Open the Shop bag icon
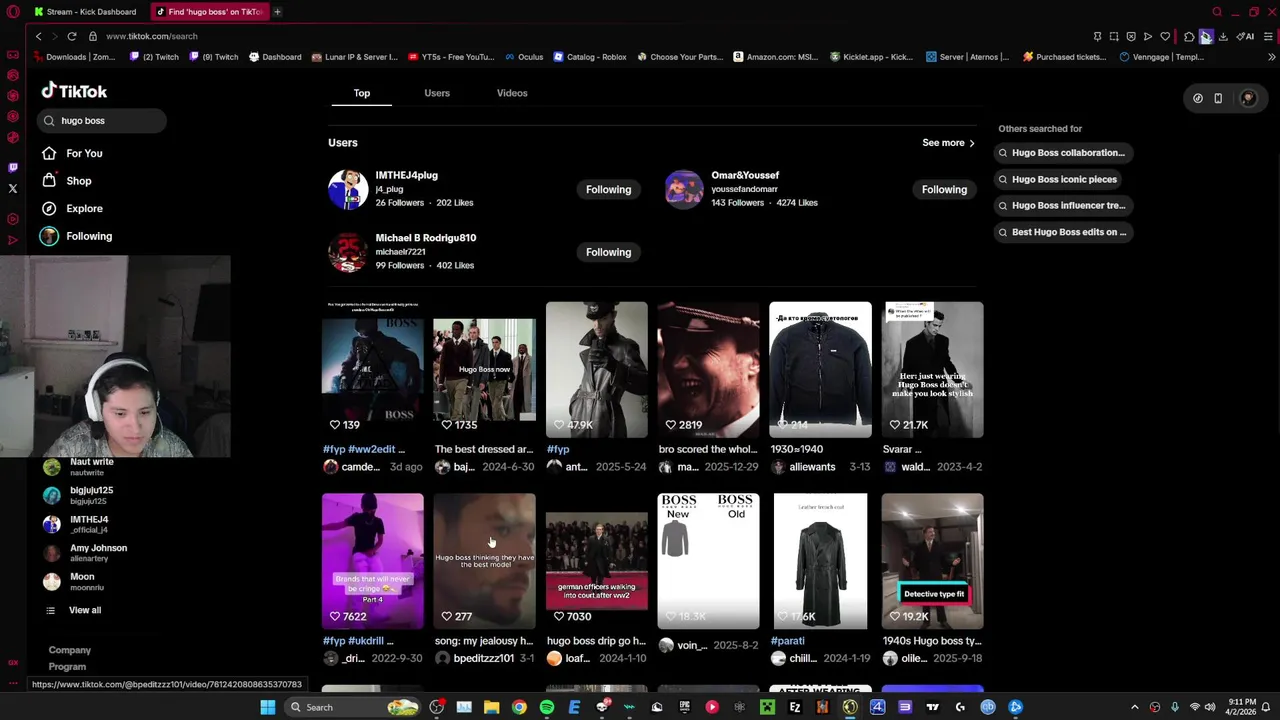 (49, 181)
